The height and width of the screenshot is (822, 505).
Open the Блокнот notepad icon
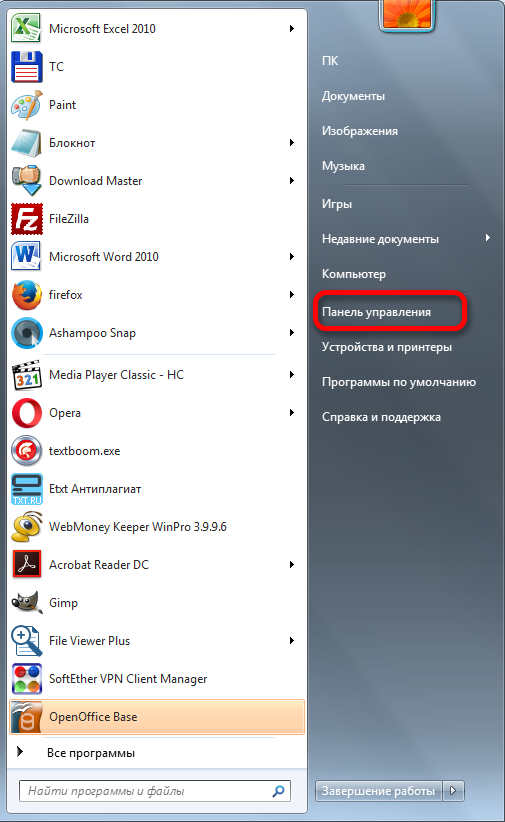click(26, 143)
